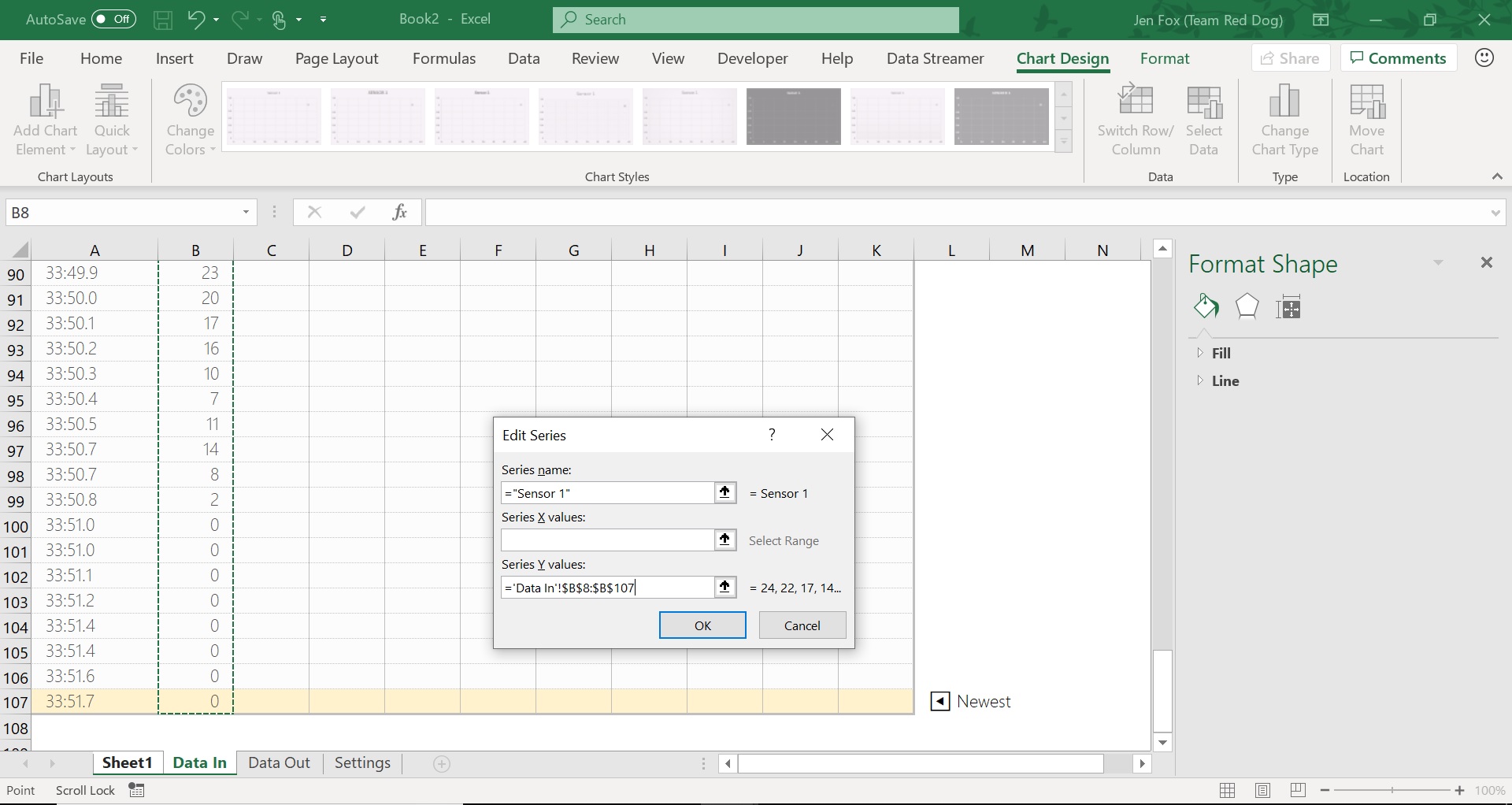Add a new sheet with plus icon
Screen dimensions: 1512x805
pyautogui.click(x=442, y=764)
